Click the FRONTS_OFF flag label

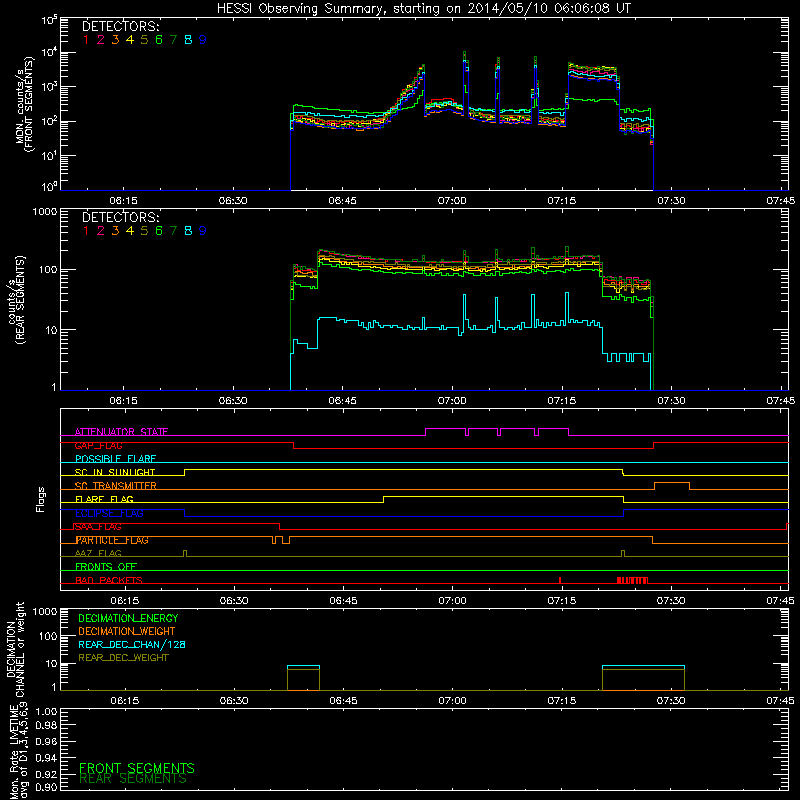[106, 567]
